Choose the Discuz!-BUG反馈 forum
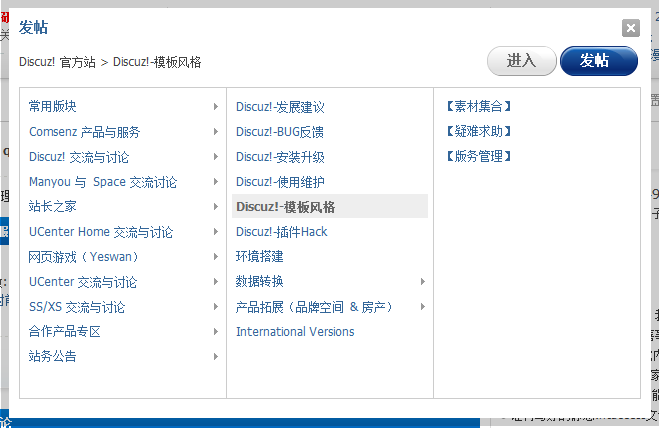 coord(280,132)
